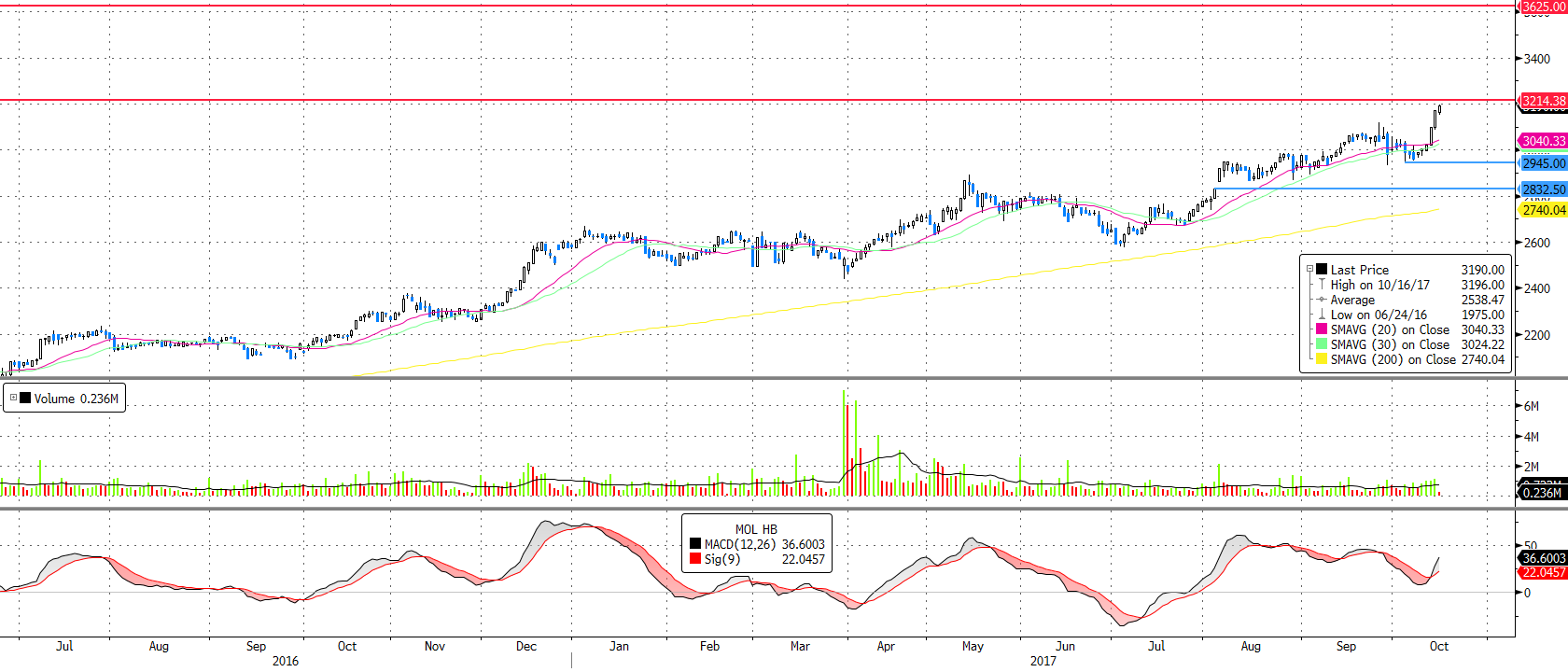This screenshot has width=1568, height=672.
Task: Click the Apr label on time axis
Action: (x=886, y=646)
